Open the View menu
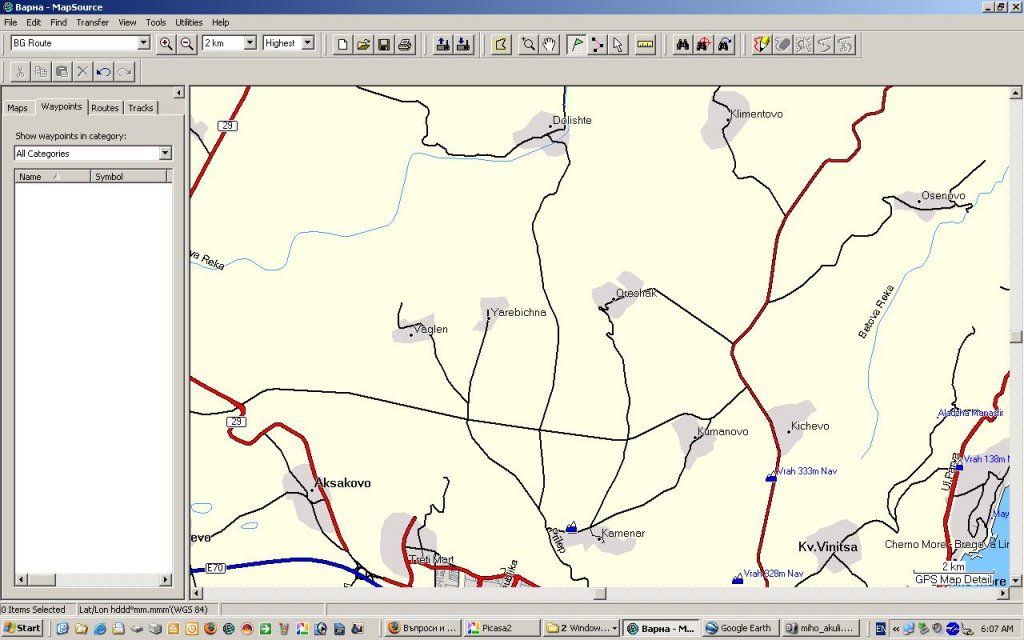The image size is (1024, 640). pyautogui.click(x=127, y=22)
